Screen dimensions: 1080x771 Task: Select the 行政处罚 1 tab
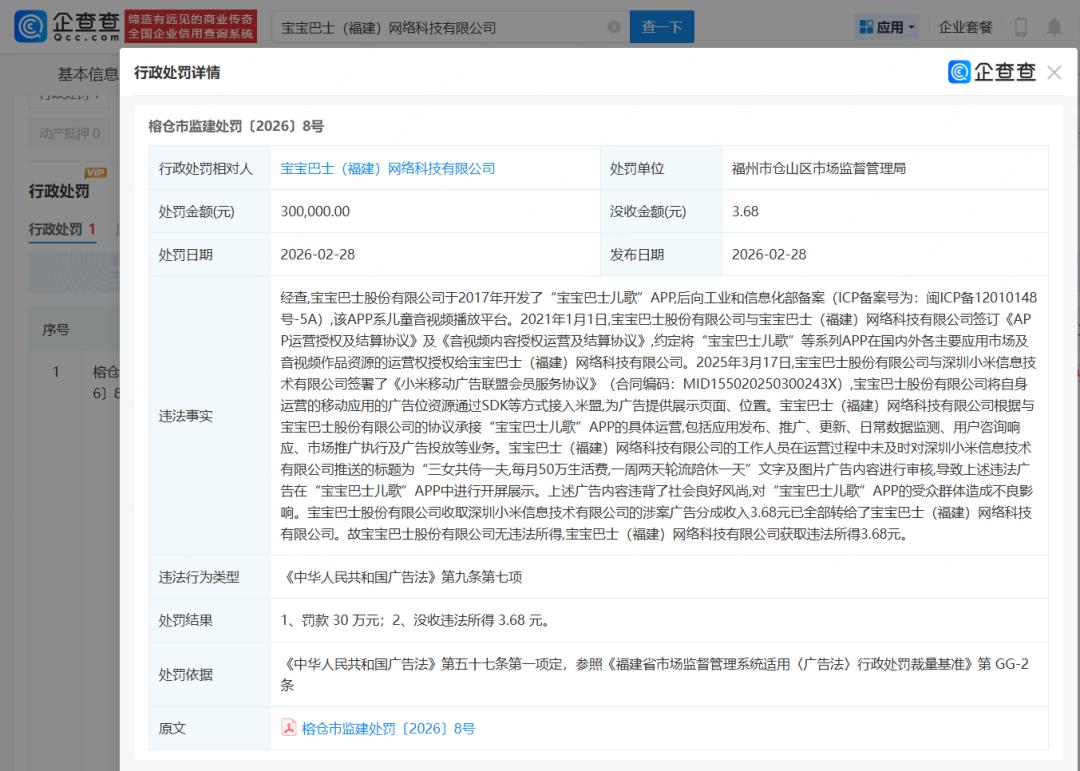coord(62,229)
